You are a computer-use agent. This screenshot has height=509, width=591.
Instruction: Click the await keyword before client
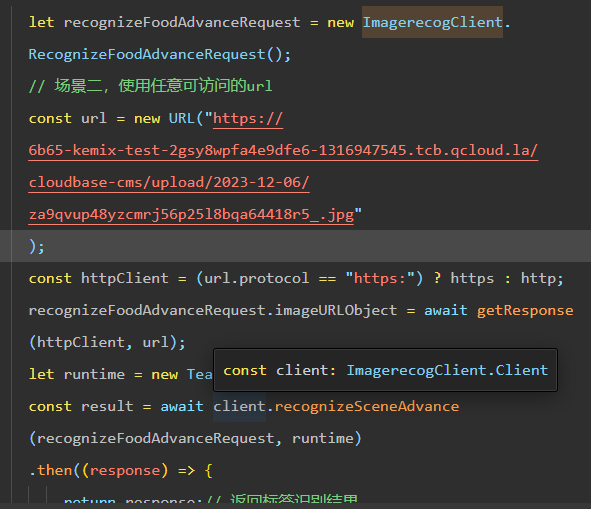click(182, 406)
